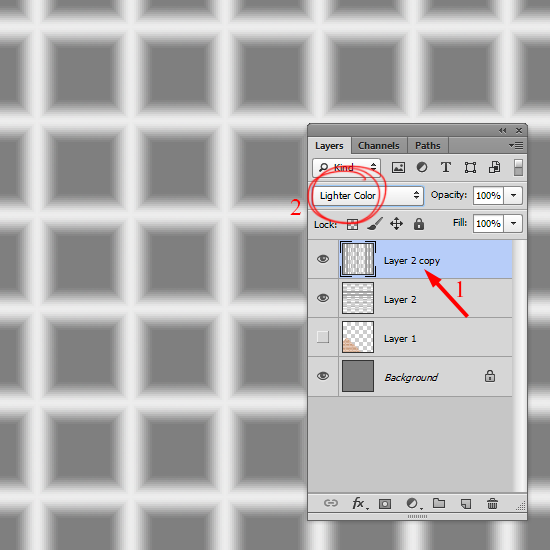Screen dimensions: 550x550
Task: Click the Link layers icon
Action: (330, 503)
